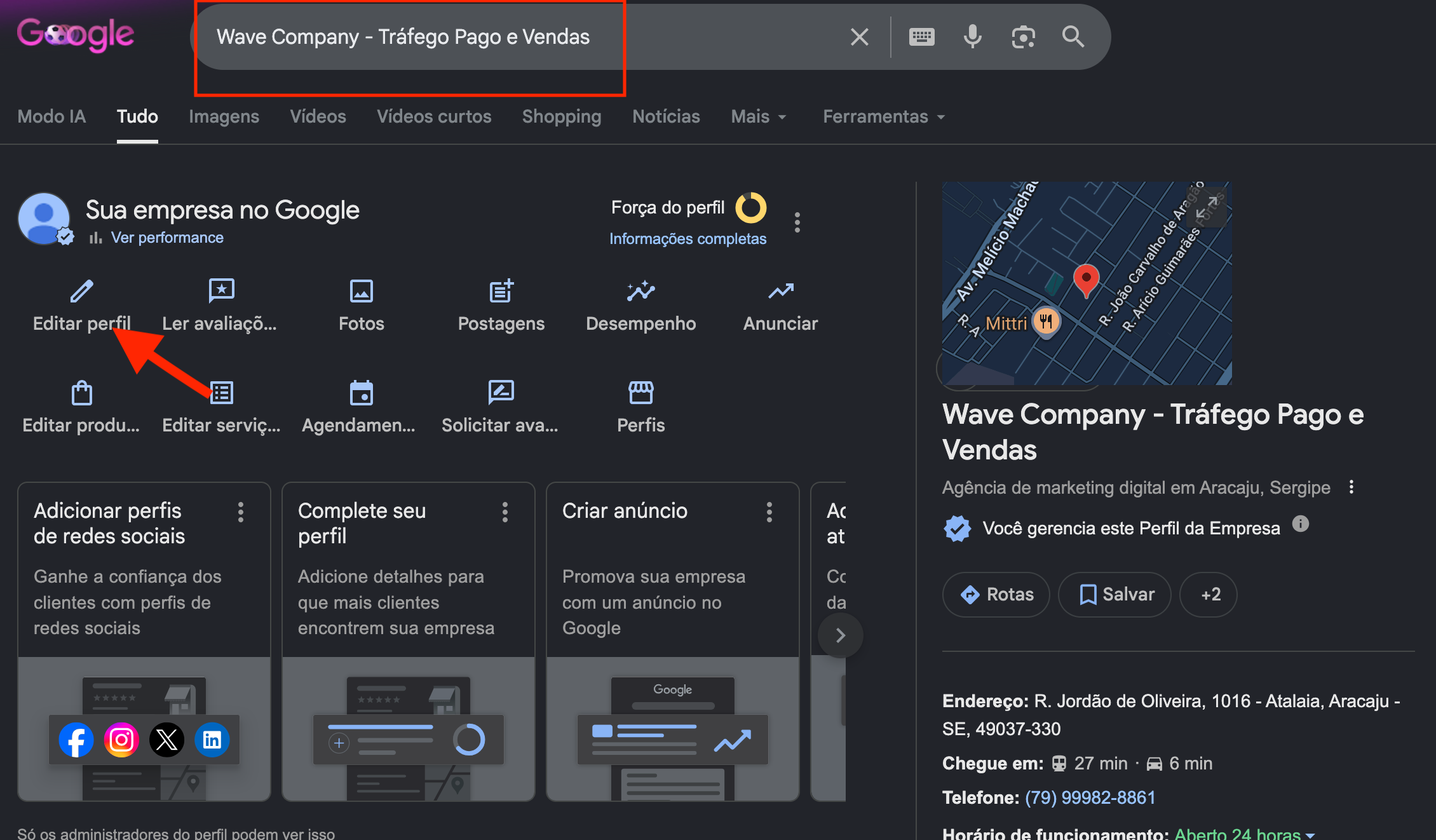Screen dimensions: 1436x840
Task: Click X icon in social card
Action: [x=167, y=740]
